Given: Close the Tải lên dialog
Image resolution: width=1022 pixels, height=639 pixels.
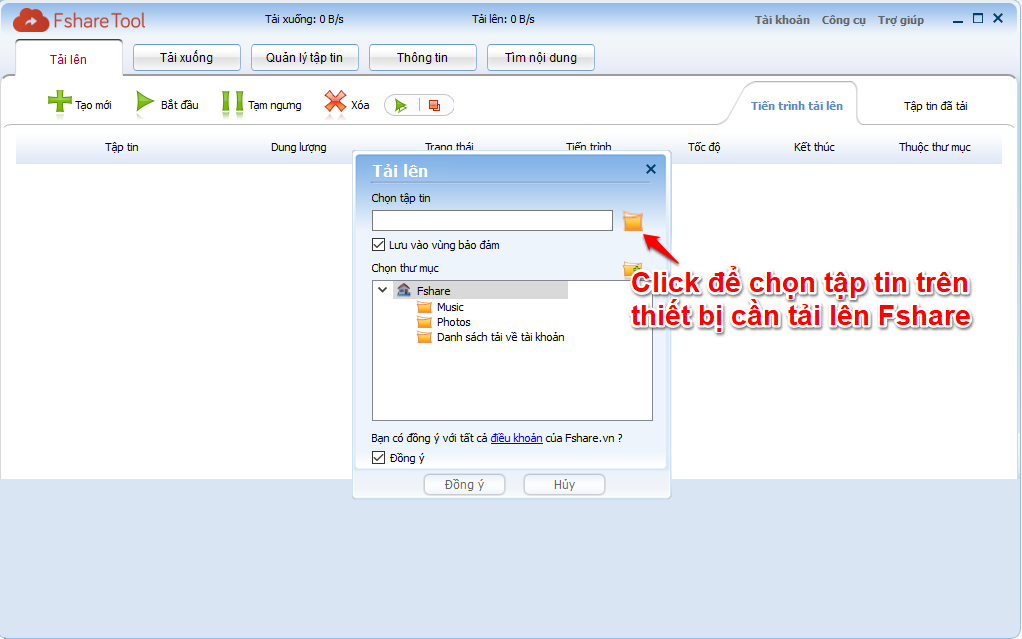Looking at the screenshot, I should [x=650, y=170].
